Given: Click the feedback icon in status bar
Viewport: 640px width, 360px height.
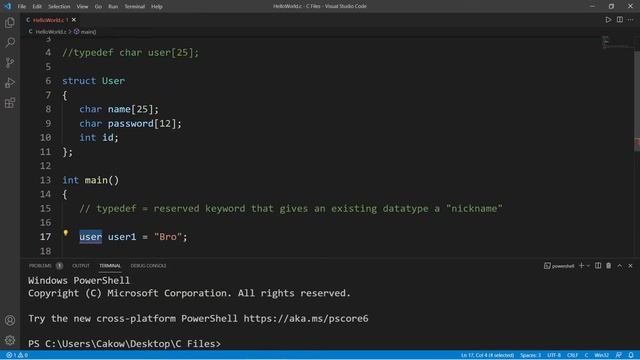Looking at the screenshot, I should [619, 355].
